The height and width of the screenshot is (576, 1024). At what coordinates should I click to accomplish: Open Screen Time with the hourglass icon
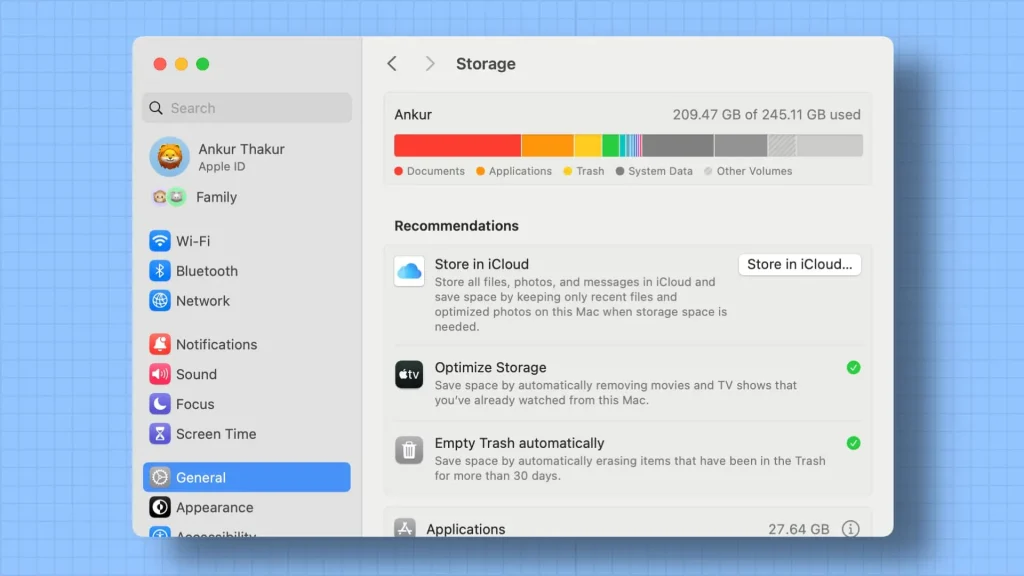pyautogui.click(x=160, y=434)
